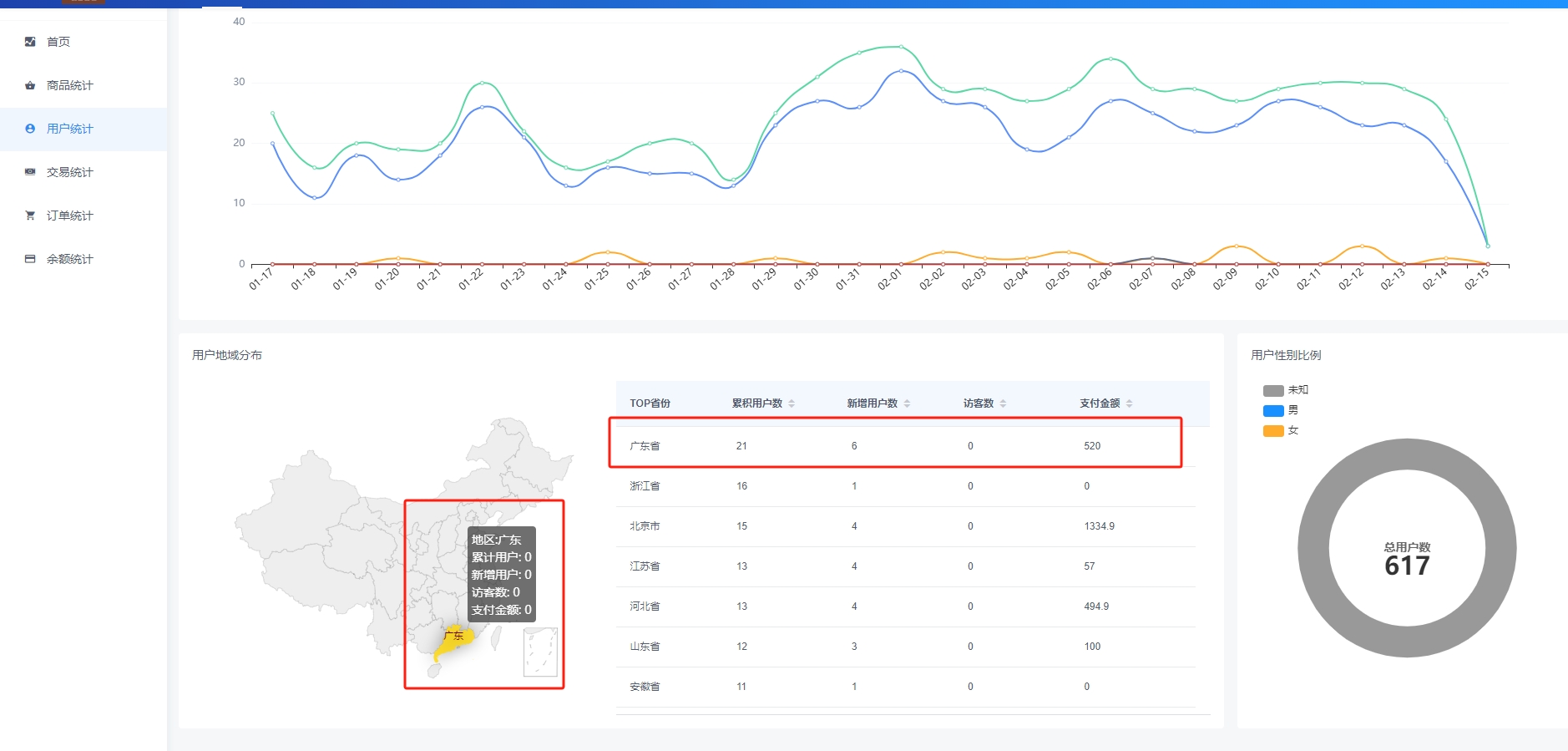1568x751 pixels.
Task: Click the 02-01 date label on chart
Action: pyautogui.click(x=890, y=278)
